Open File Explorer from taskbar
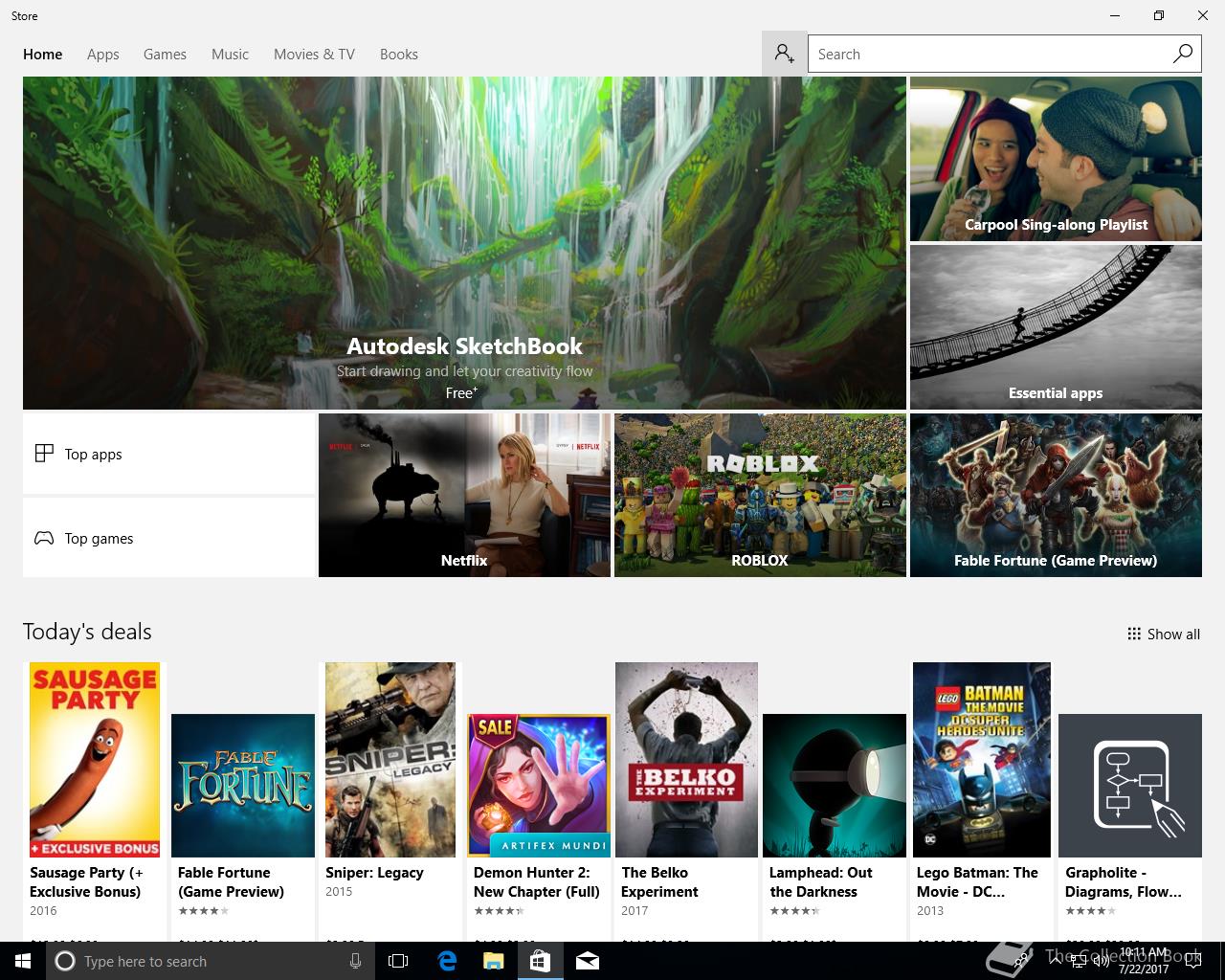Viewport: 1225px width, 980px height. click(494, 961)
